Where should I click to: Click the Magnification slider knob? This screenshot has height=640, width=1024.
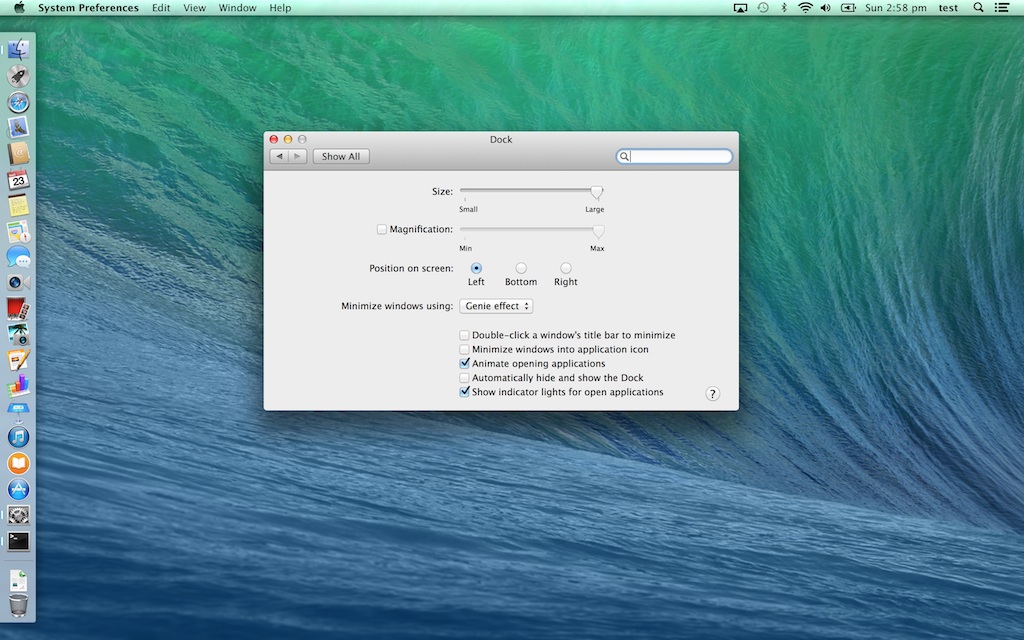598,231
